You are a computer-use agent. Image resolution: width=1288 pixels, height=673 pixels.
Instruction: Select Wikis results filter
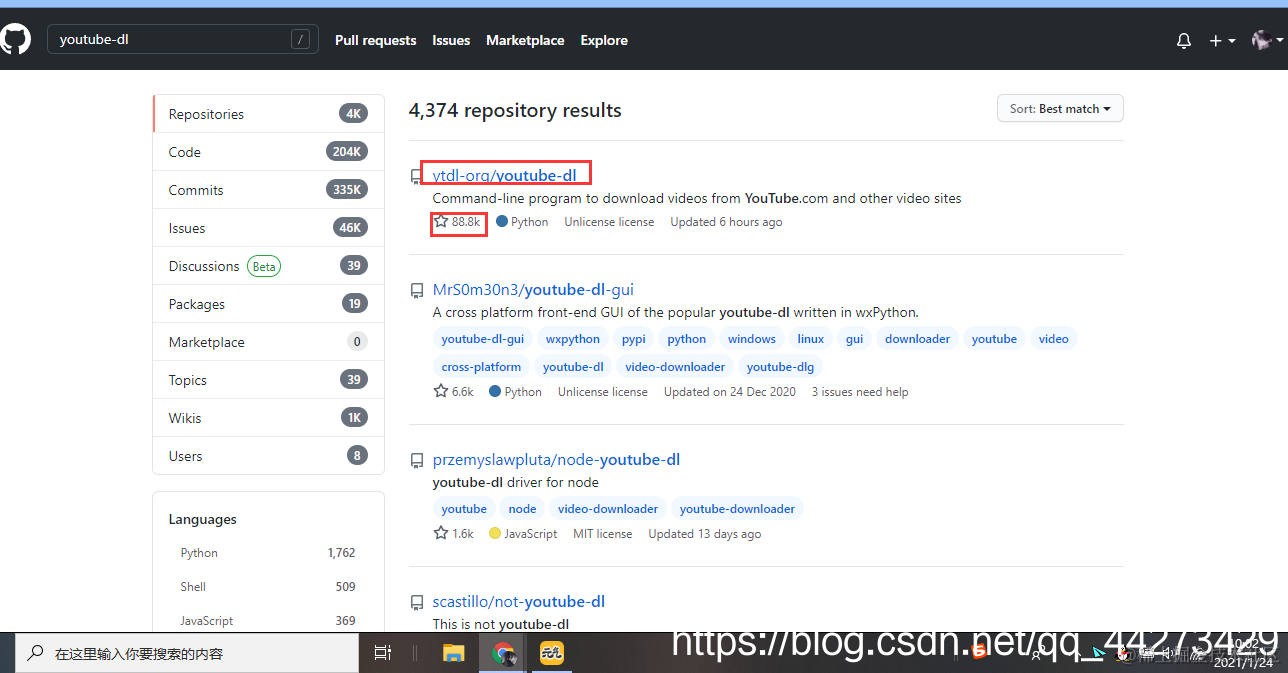point(268,418)
